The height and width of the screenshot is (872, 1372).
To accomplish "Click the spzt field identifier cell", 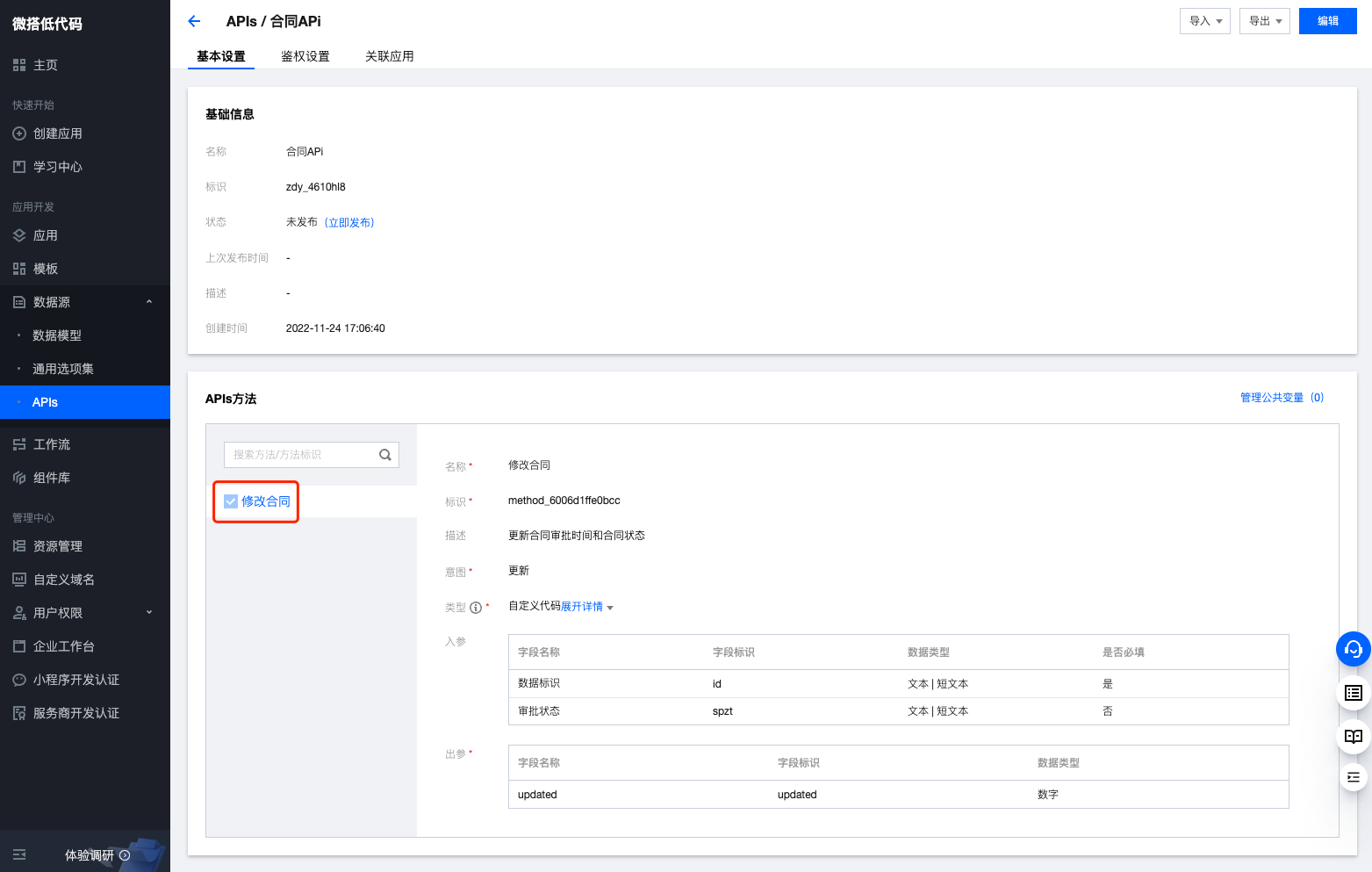I will point(722,711).
